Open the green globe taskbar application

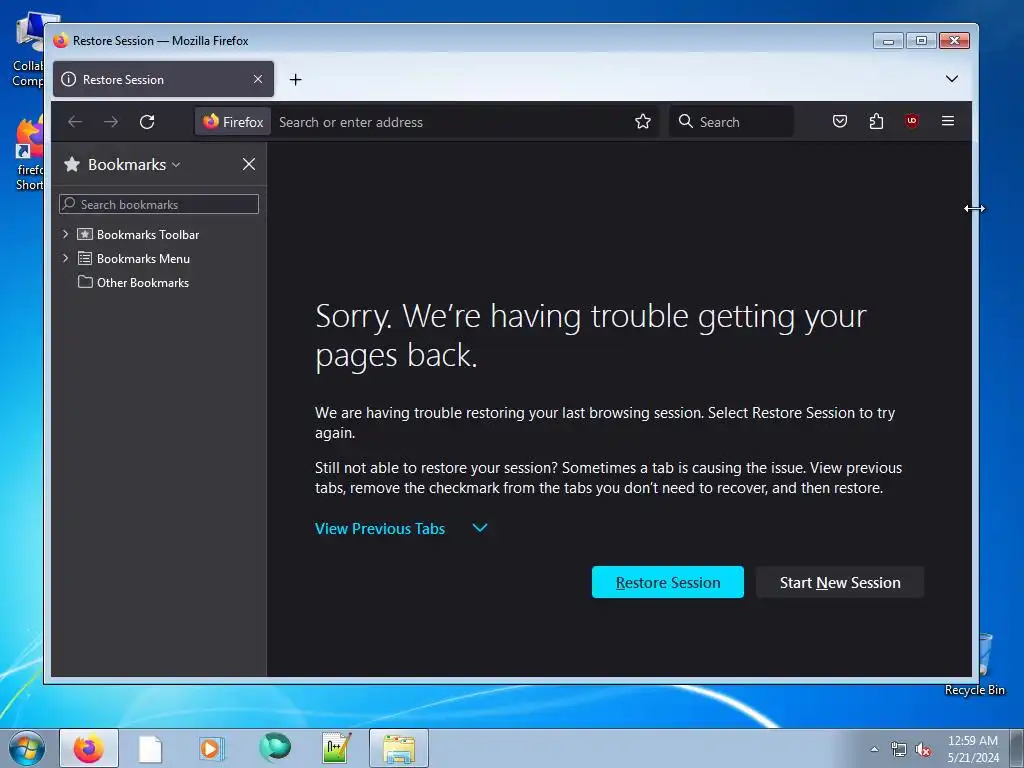274,748
